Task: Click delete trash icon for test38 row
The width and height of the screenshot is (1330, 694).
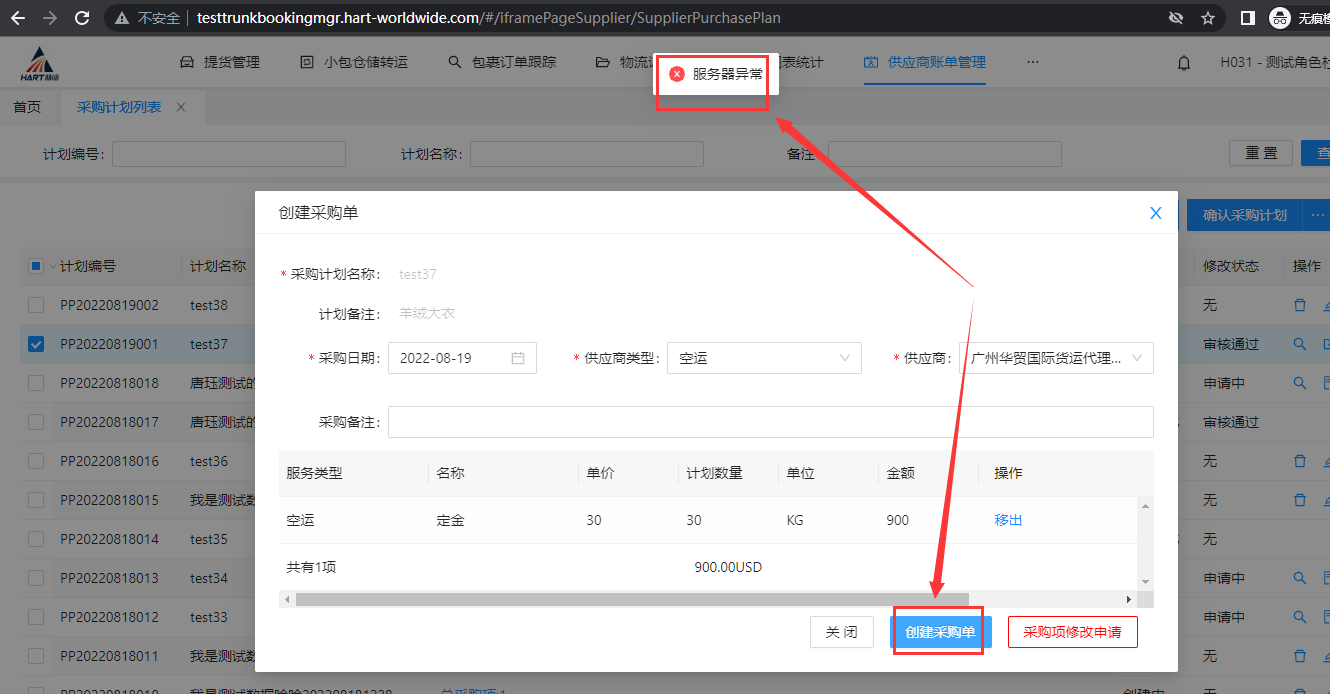Action: click(1299, 305)
